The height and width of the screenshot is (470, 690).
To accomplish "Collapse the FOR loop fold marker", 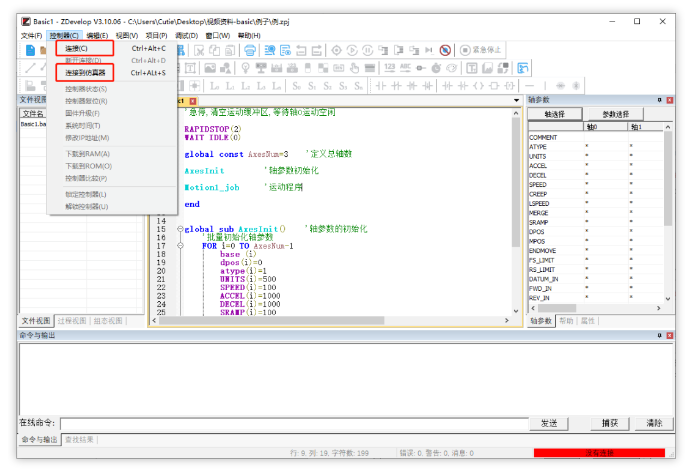I will 180,246.
